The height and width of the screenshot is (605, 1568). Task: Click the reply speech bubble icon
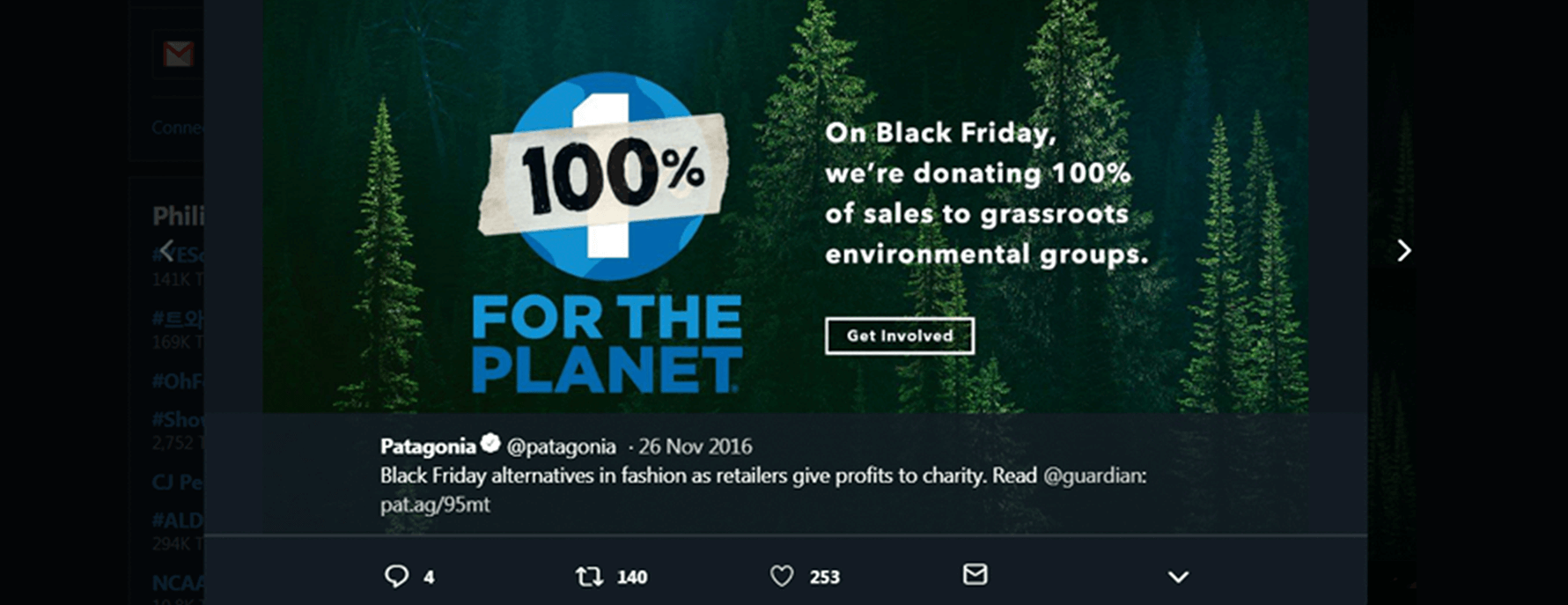[396, 576]
